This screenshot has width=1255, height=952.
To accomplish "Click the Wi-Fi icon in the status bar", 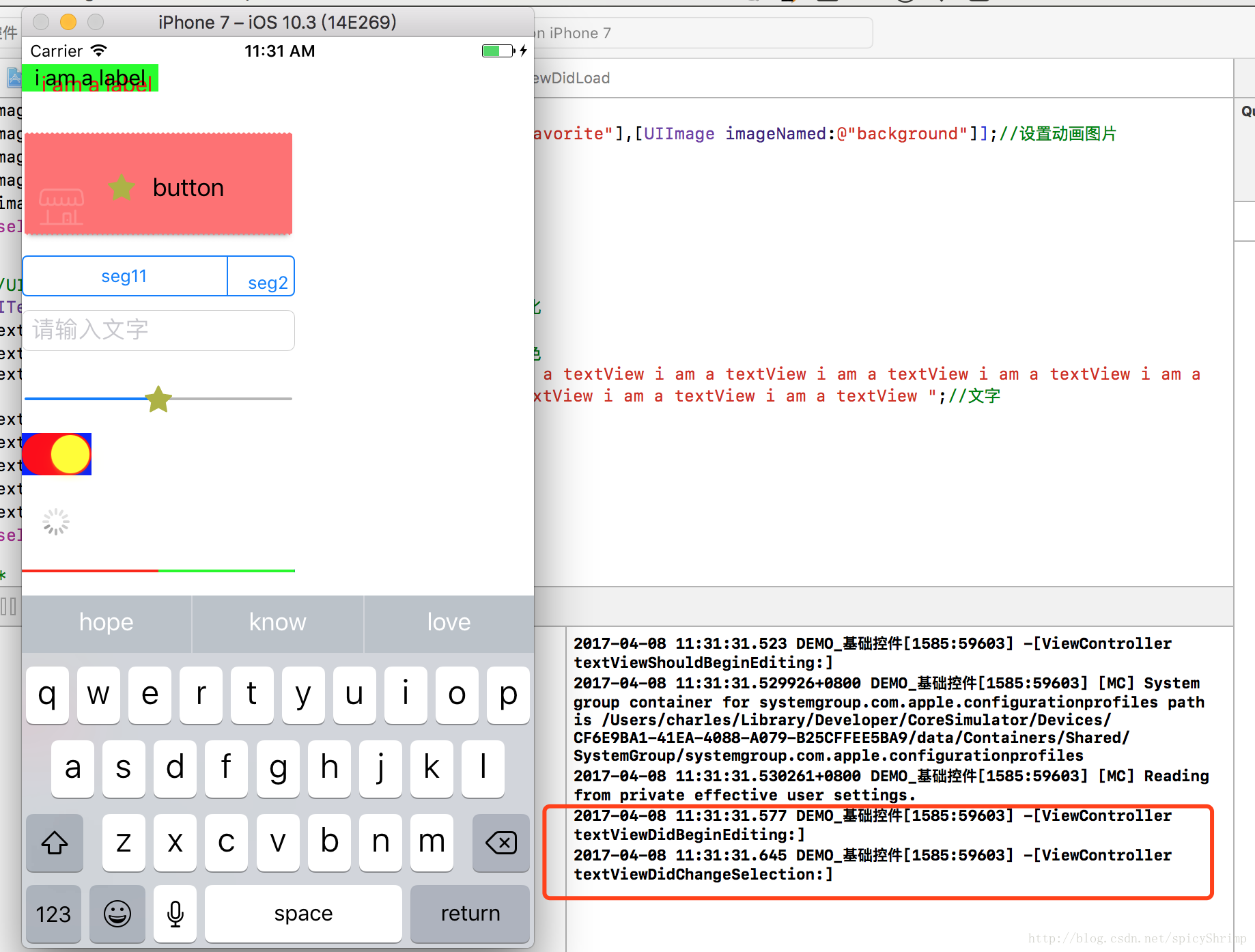I will pos(99,51).
